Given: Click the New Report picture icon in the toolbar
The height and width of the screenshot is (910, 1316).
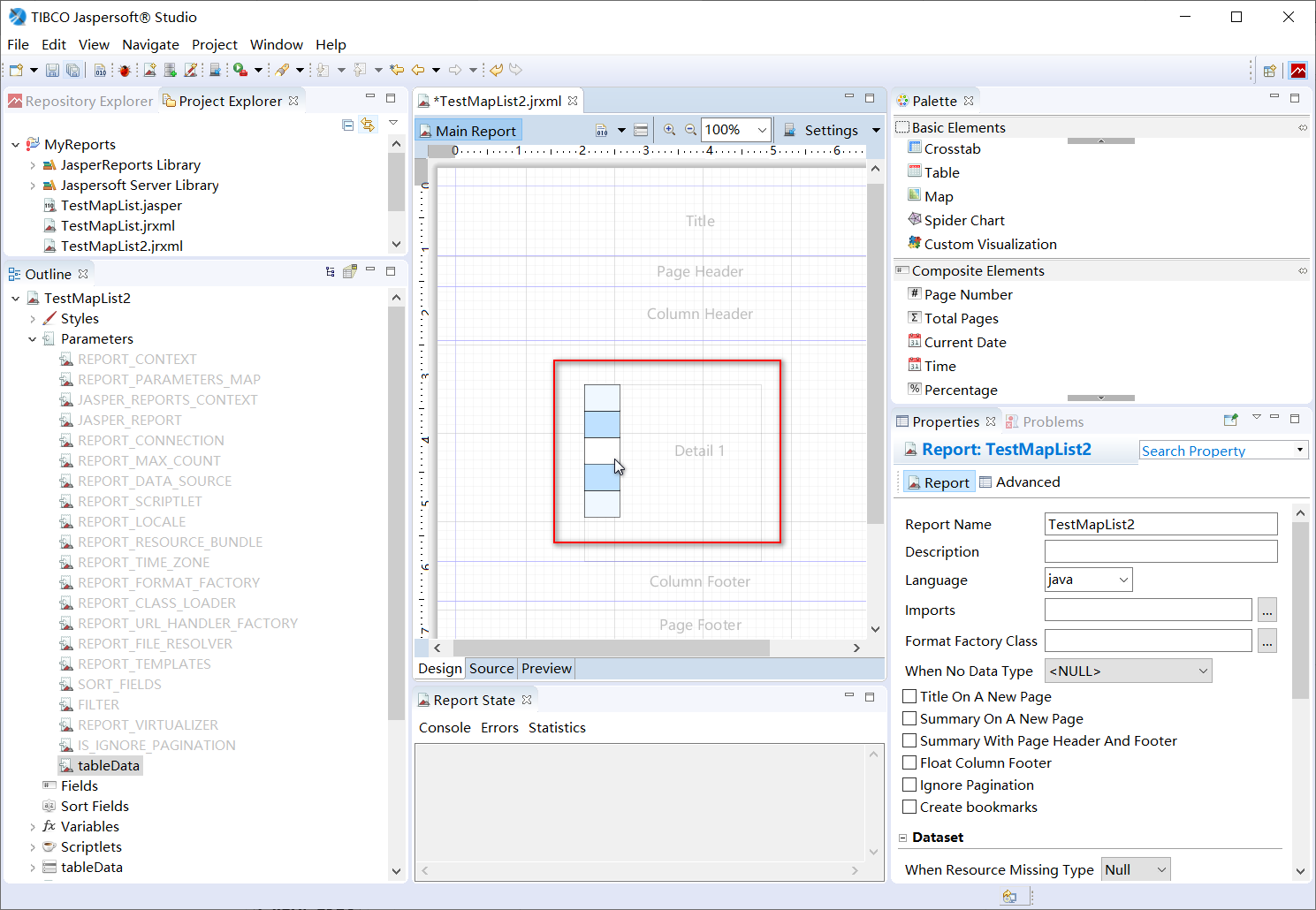Looking at the screenshot, I should click(x=150, y=70).
